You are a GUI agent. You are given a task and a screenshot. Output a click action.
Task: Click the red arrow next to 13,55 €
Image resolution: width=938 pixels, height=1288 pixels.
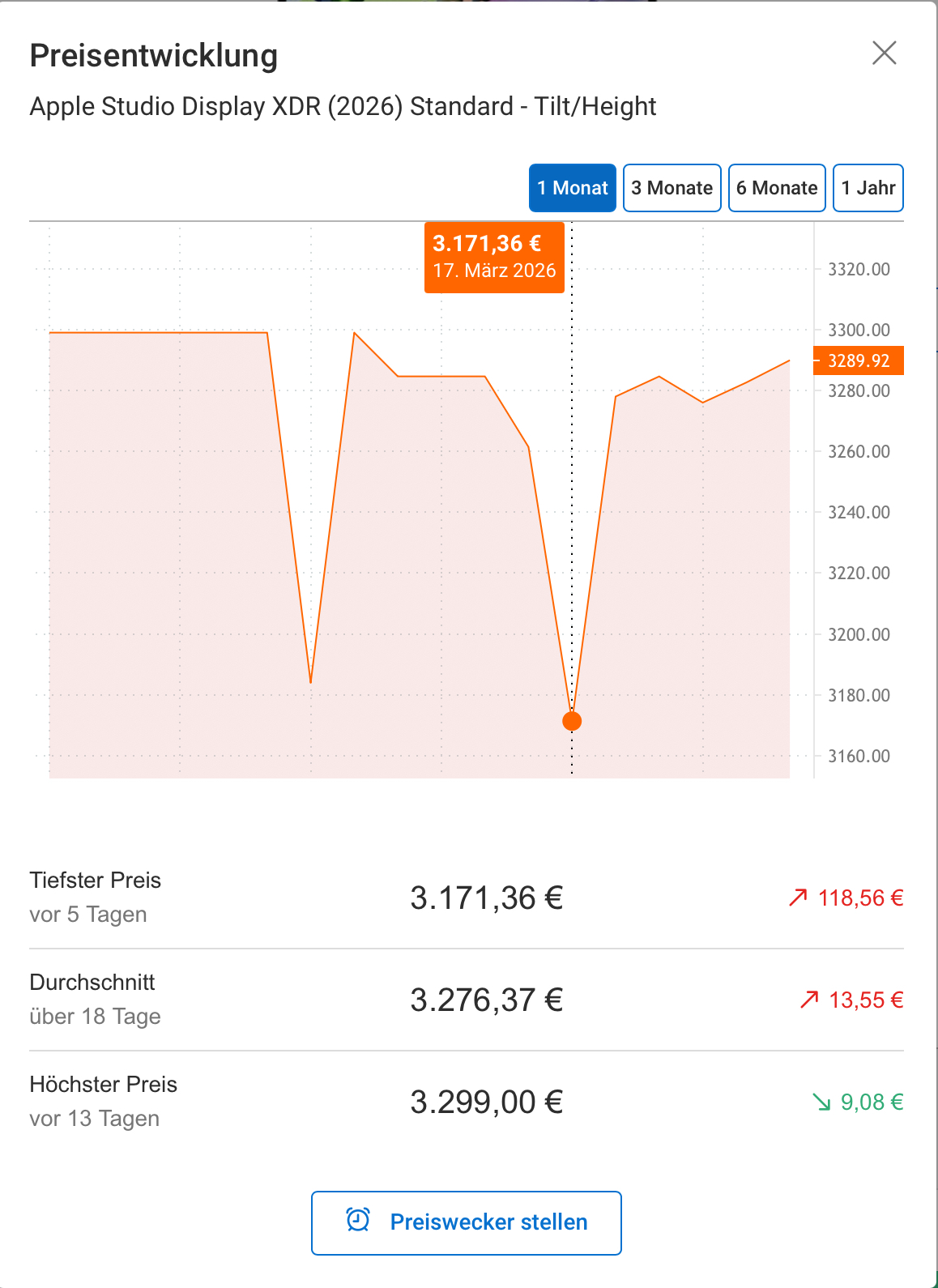(x=809, y=1000)
